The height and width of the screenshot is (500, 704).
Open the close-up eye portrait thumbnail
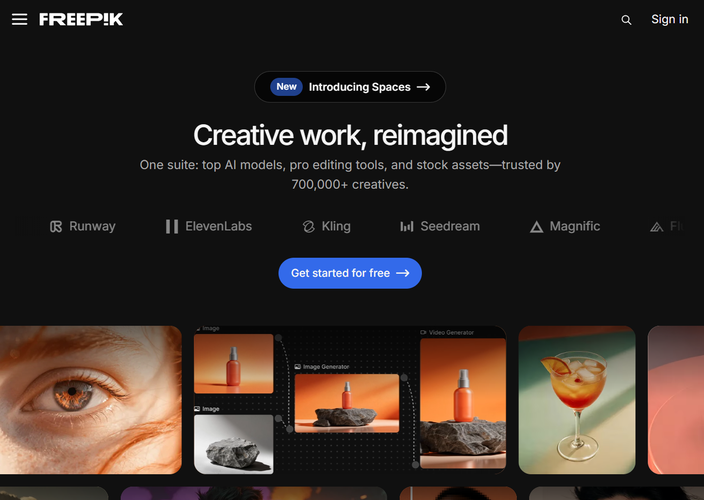click(x=91, y=400)
